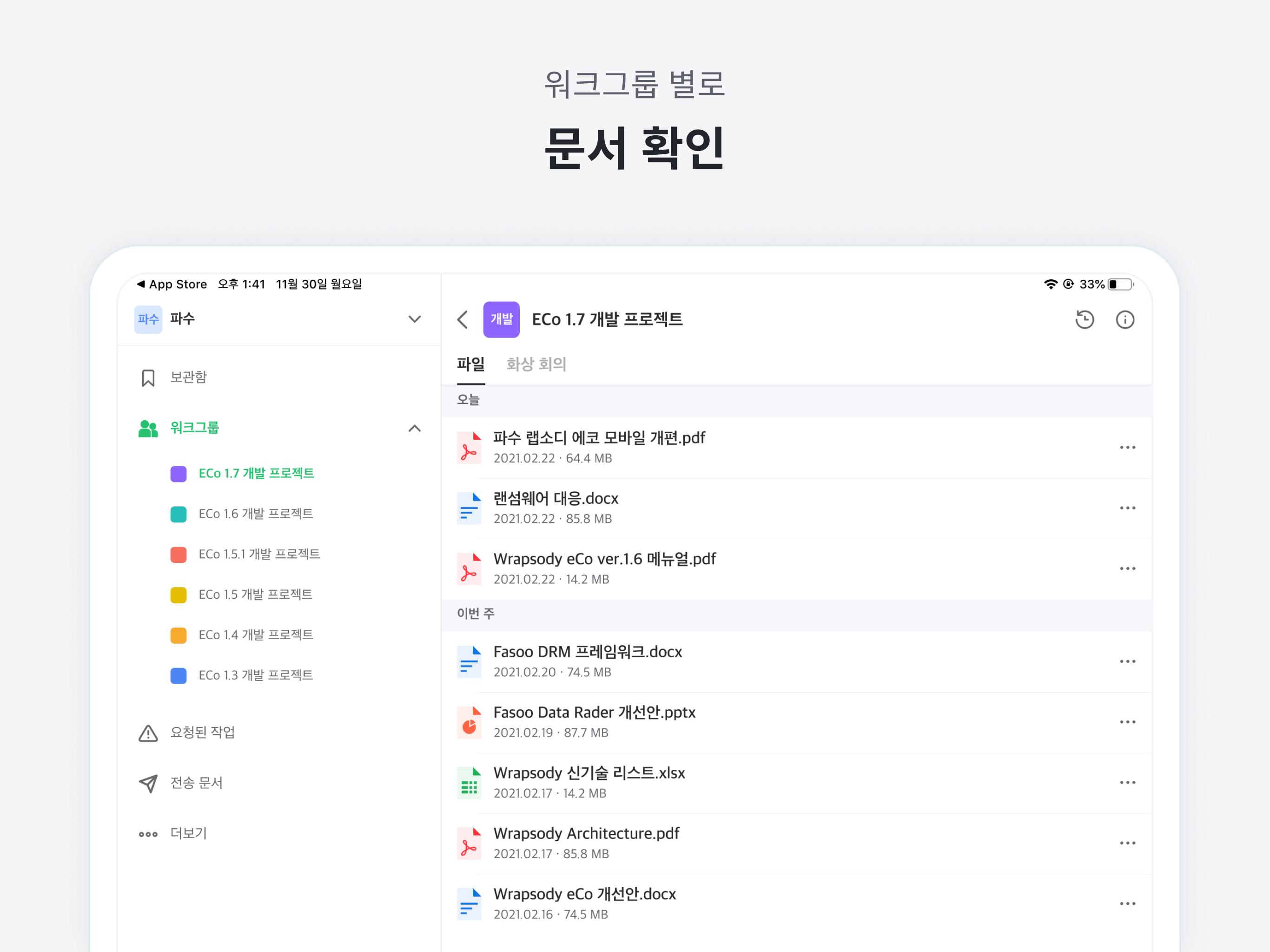
Task: Select ECo 1.5.1 개발 프로젝트 workgroup
Action: (x=259, y=554)
